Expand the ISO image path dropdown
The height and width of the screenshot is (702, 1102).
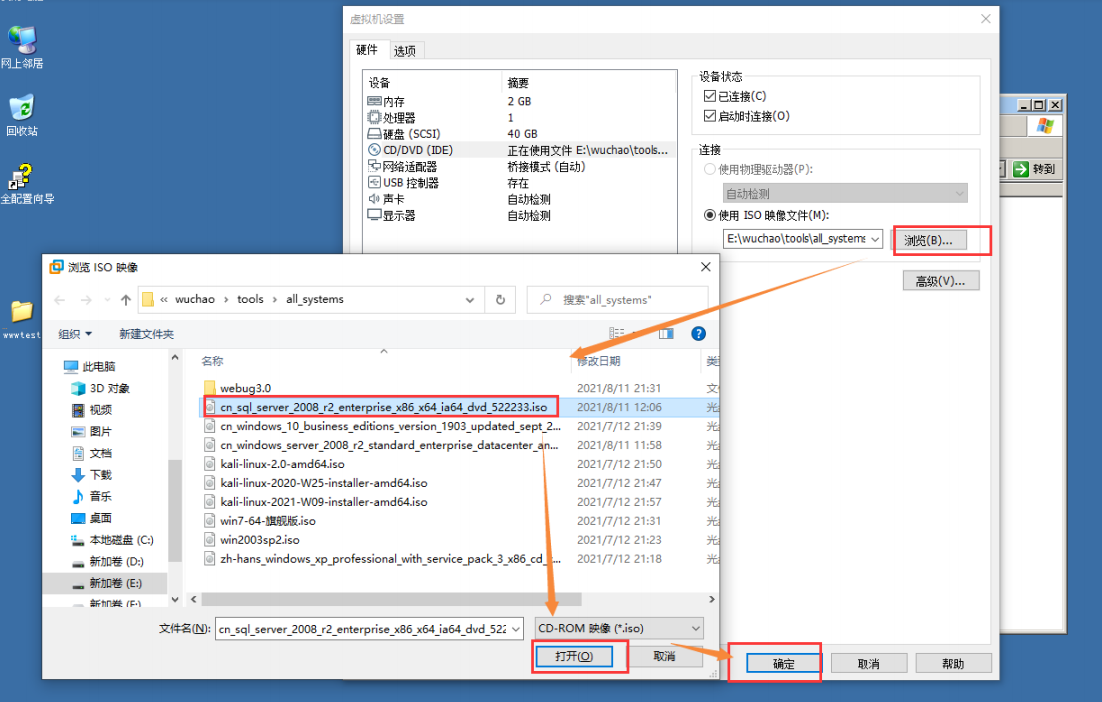875,239
